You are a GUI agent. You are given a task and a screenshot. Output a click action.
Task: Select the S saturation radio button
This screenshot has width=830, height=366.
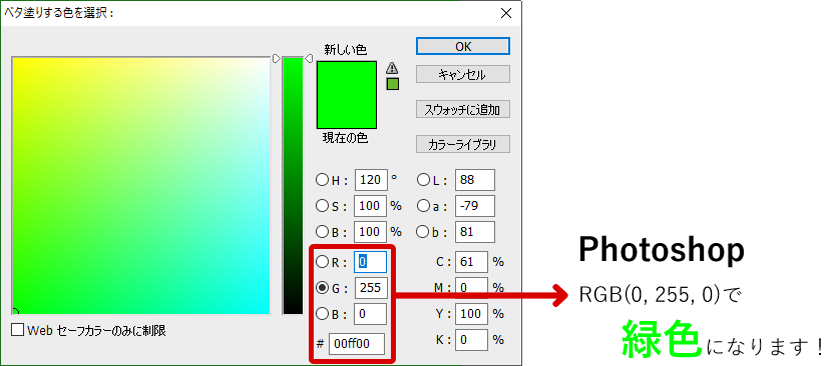click(x=321, y=206)
